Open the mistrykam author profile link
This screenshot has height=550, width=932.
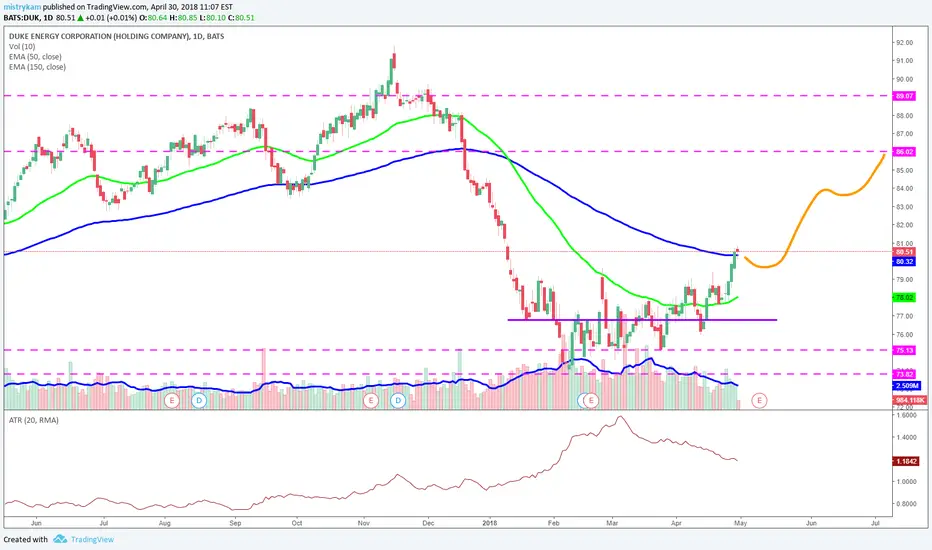point(23,8)
